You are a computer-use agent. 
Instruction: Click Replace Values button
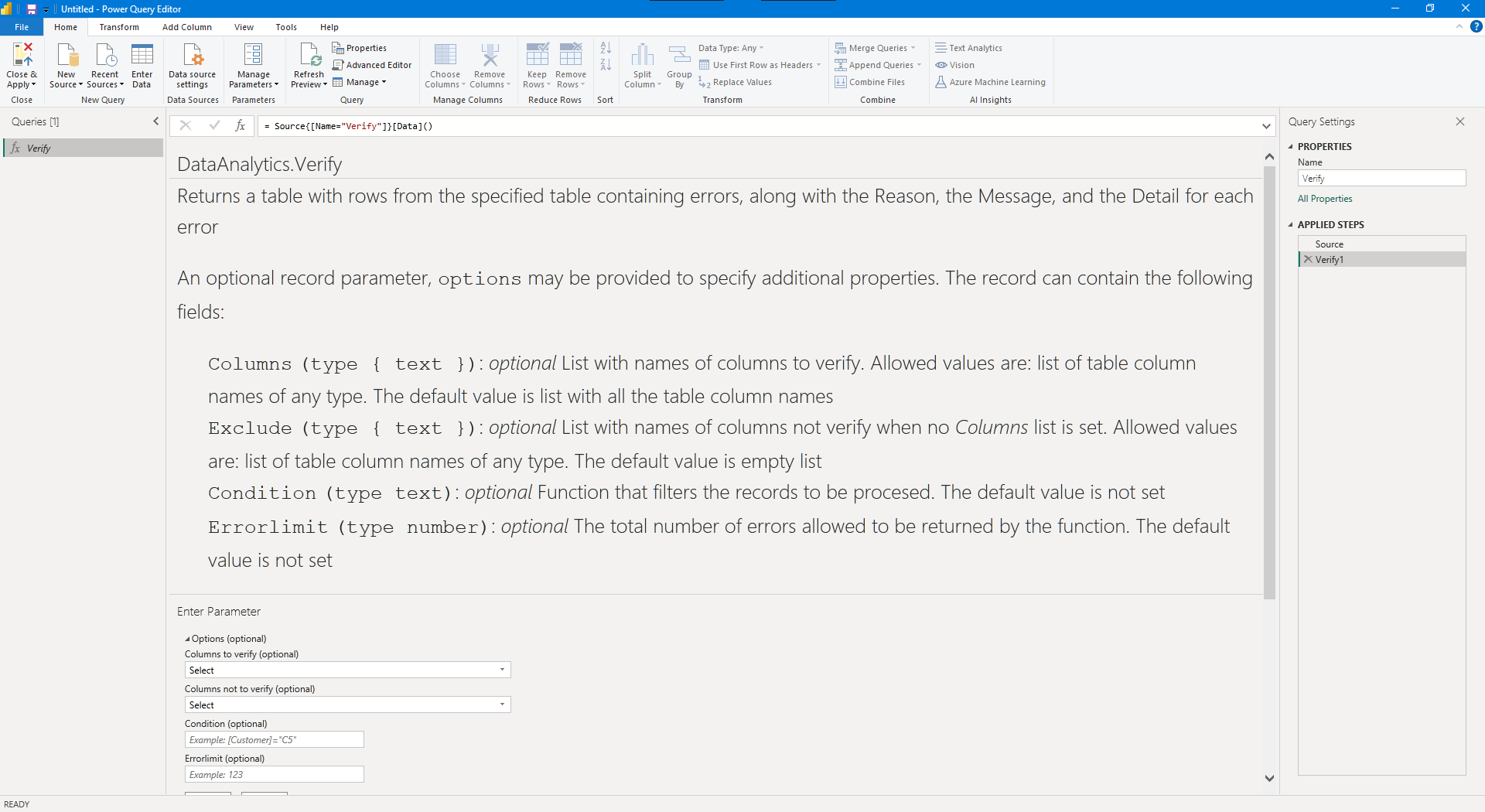pyautogui.click(x=736, y=82)
